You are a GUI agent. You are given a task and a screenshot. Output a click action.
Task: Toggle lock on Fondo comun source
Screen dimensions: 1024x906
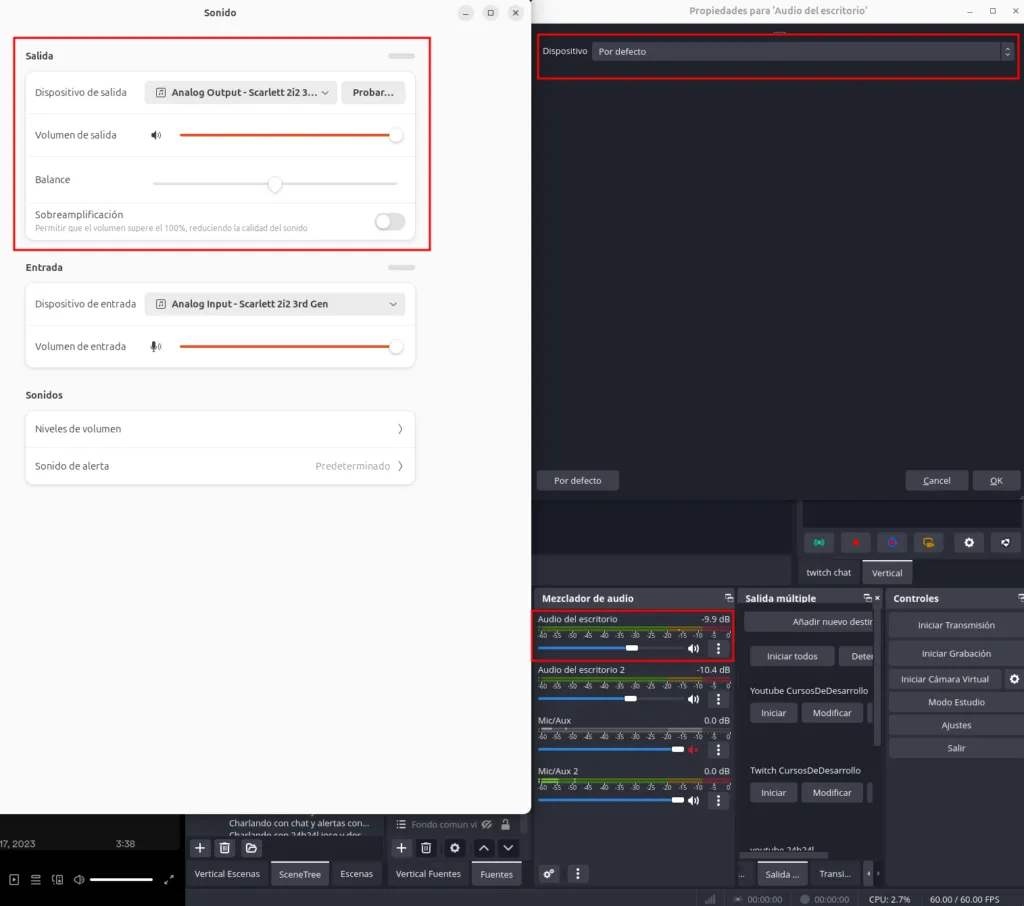point(505,825)
